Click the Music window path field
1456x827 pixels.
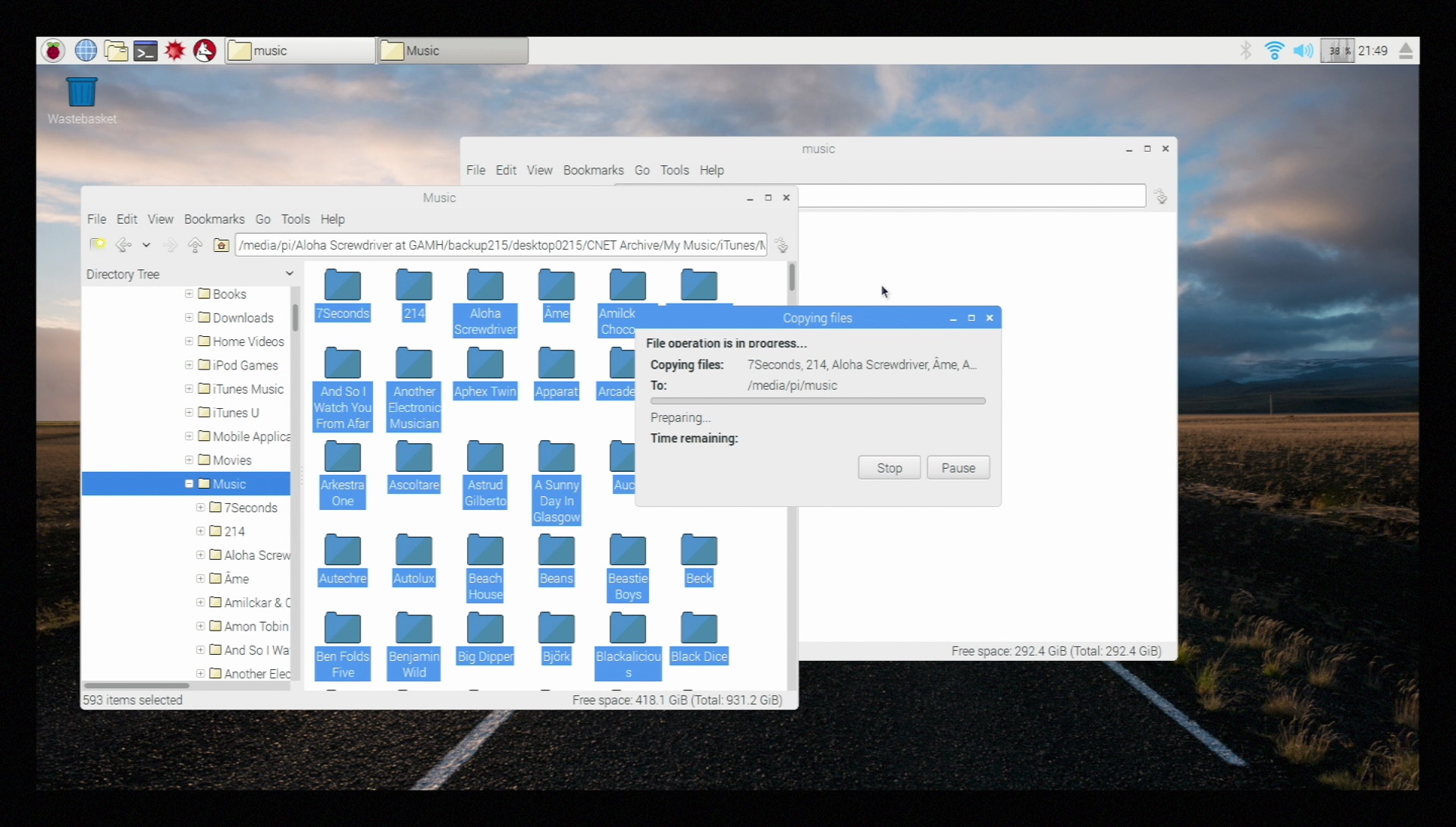coord(500,245)
